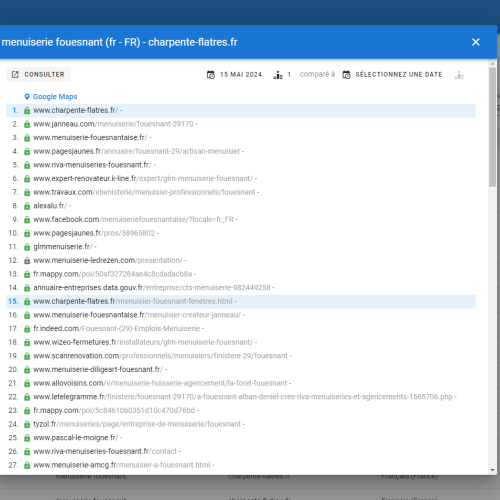This screenshot has height=500, width=500.
Task: Click the dialog scrollbar thumb
Action: click(x=493, y=127)
